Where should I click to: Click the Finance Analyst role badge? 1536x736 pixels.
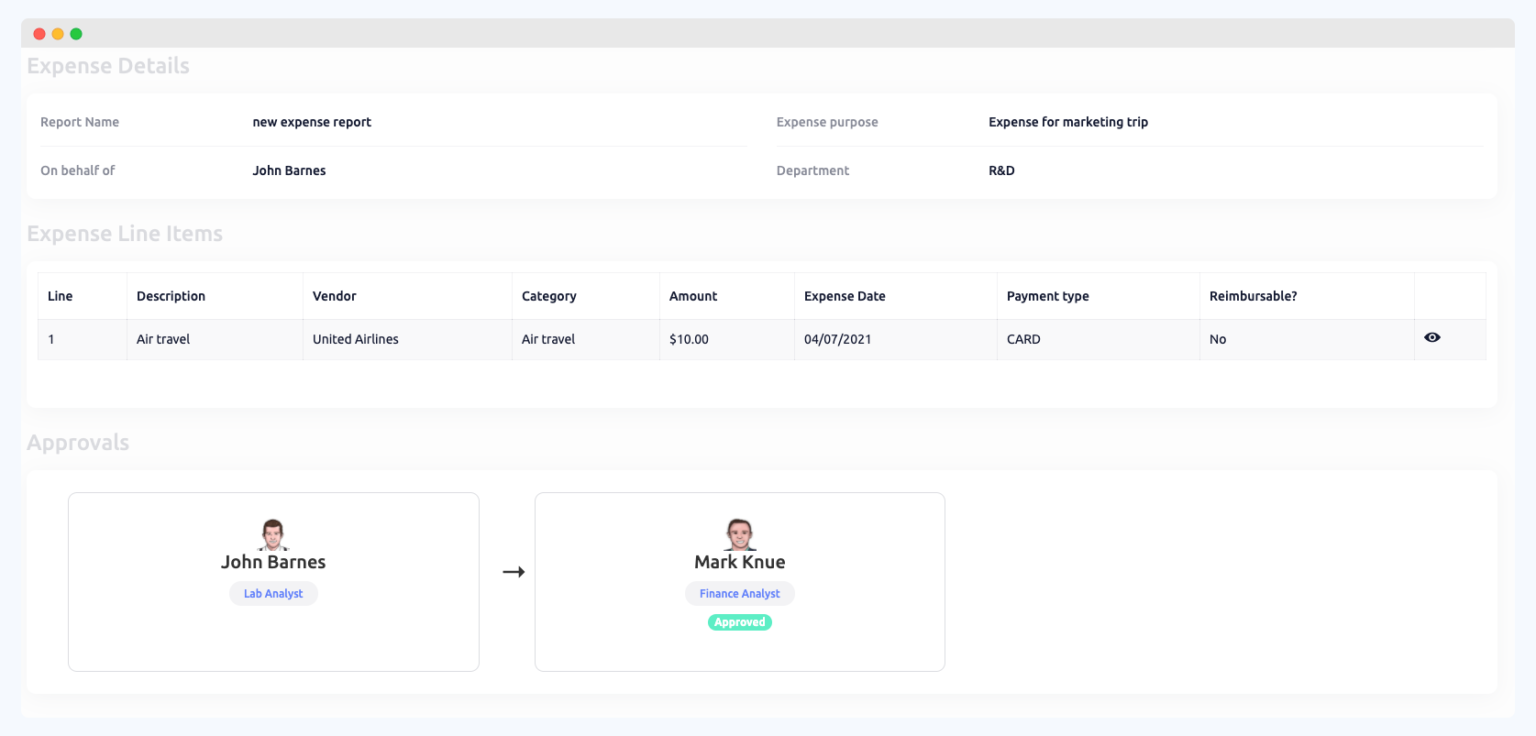click(739, 593)
